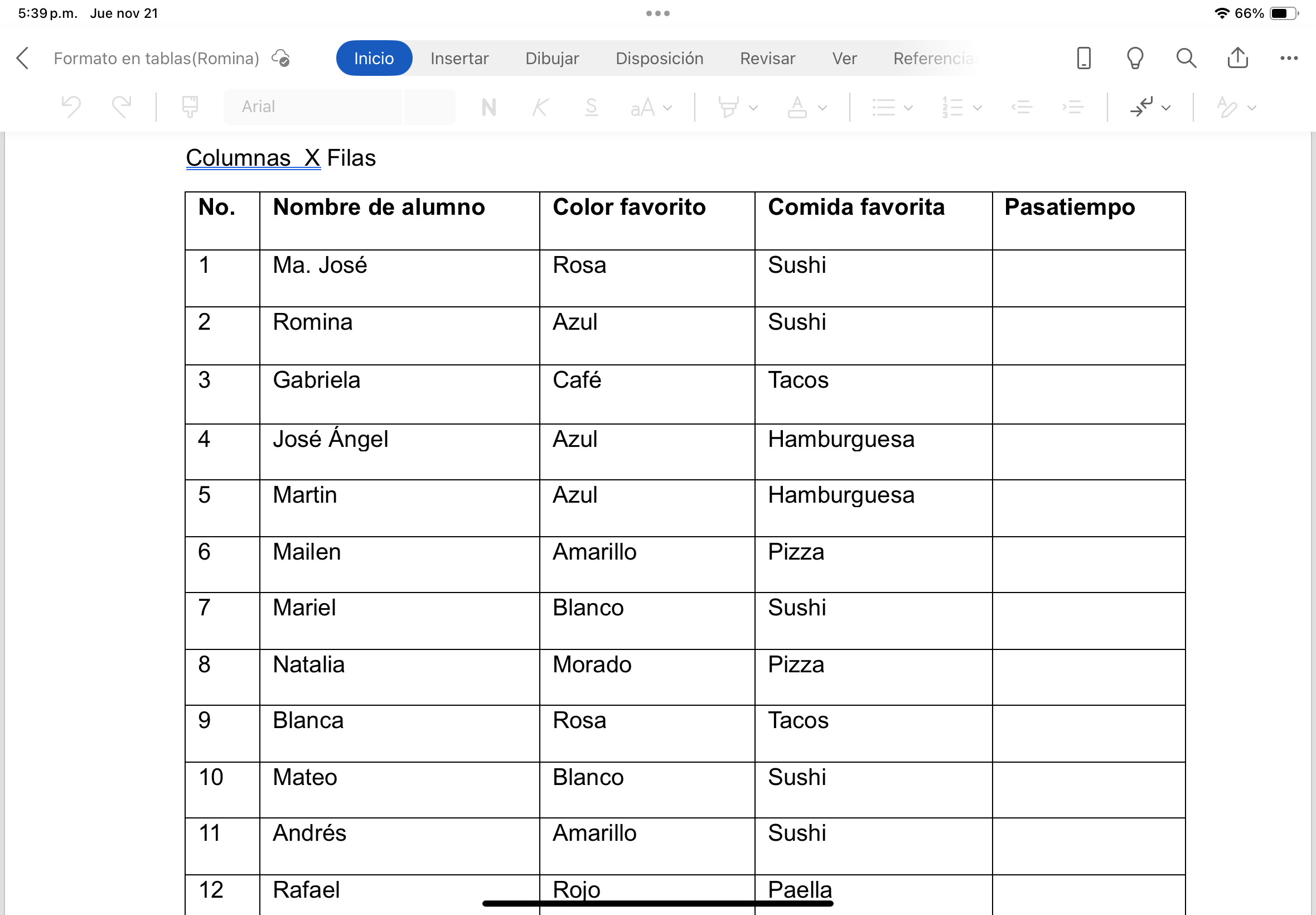1316x915 pixels.
Task: Click the undo arrow icon
Action: pos(71,107)
